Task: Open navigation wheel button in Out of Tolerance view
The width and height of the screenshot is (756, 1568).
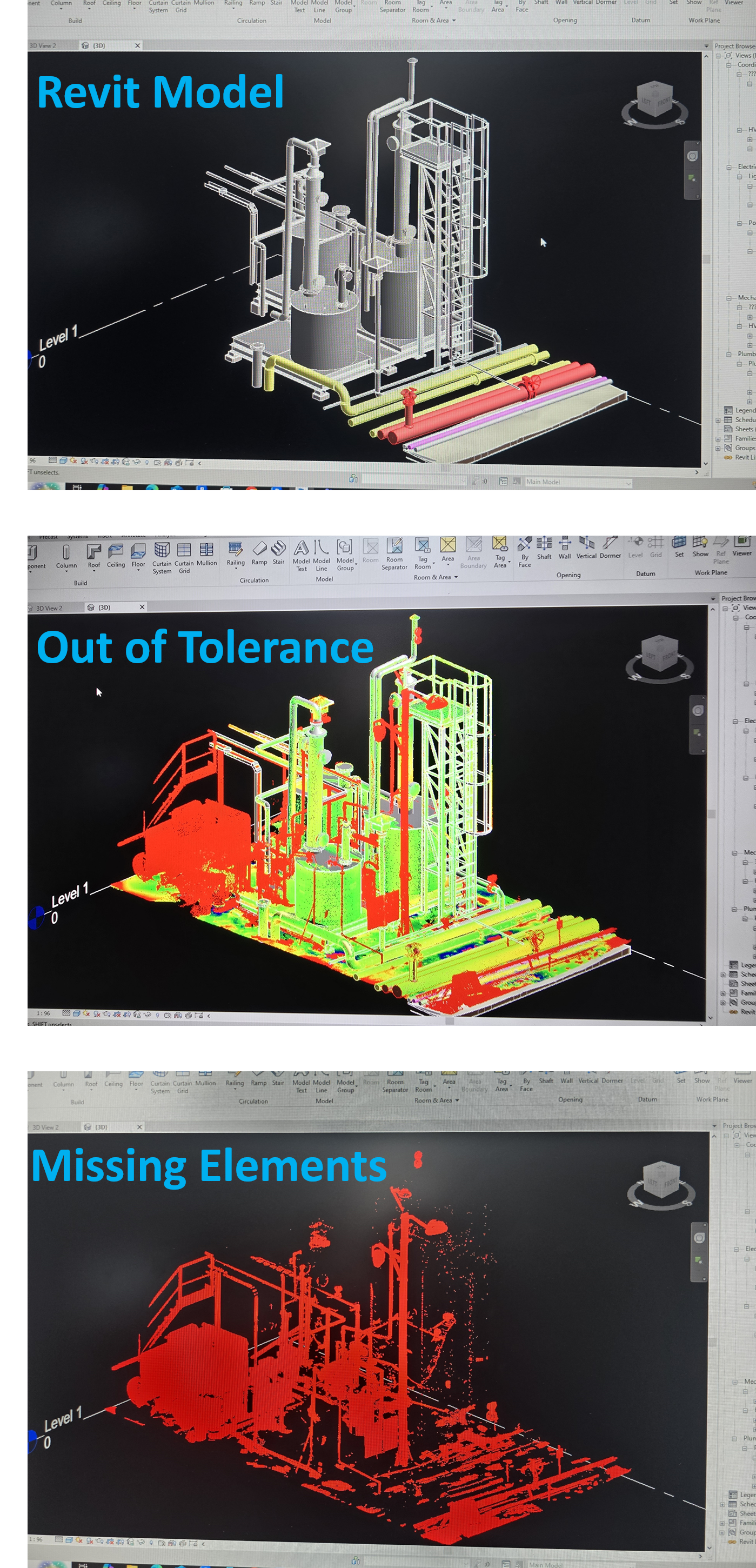Action: pyautogui.click(x=698, y=710)
